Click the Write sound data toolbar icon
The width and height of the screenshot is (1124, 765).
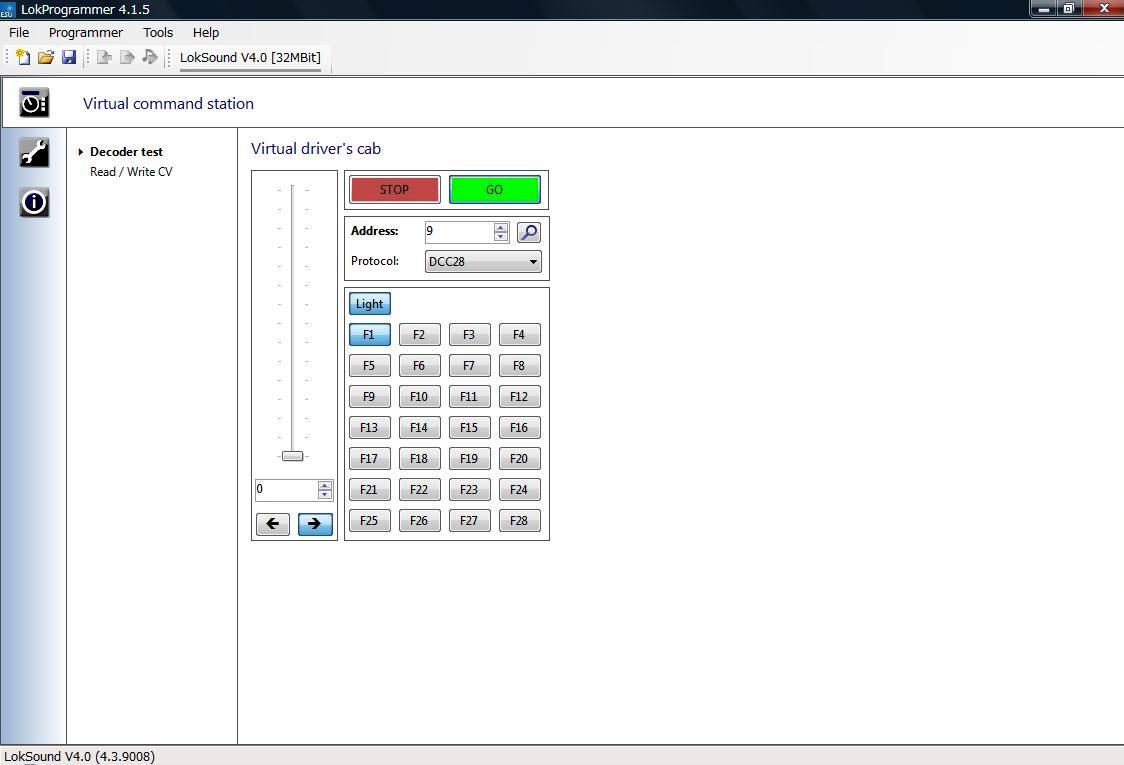coord(150,57)
